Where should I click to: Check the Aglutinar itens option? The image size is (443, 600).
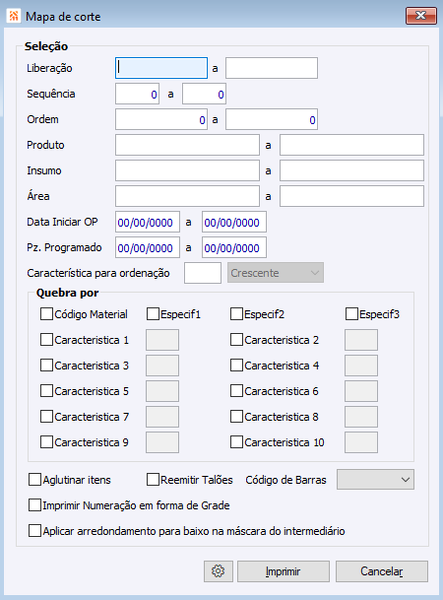coord(35,480)
